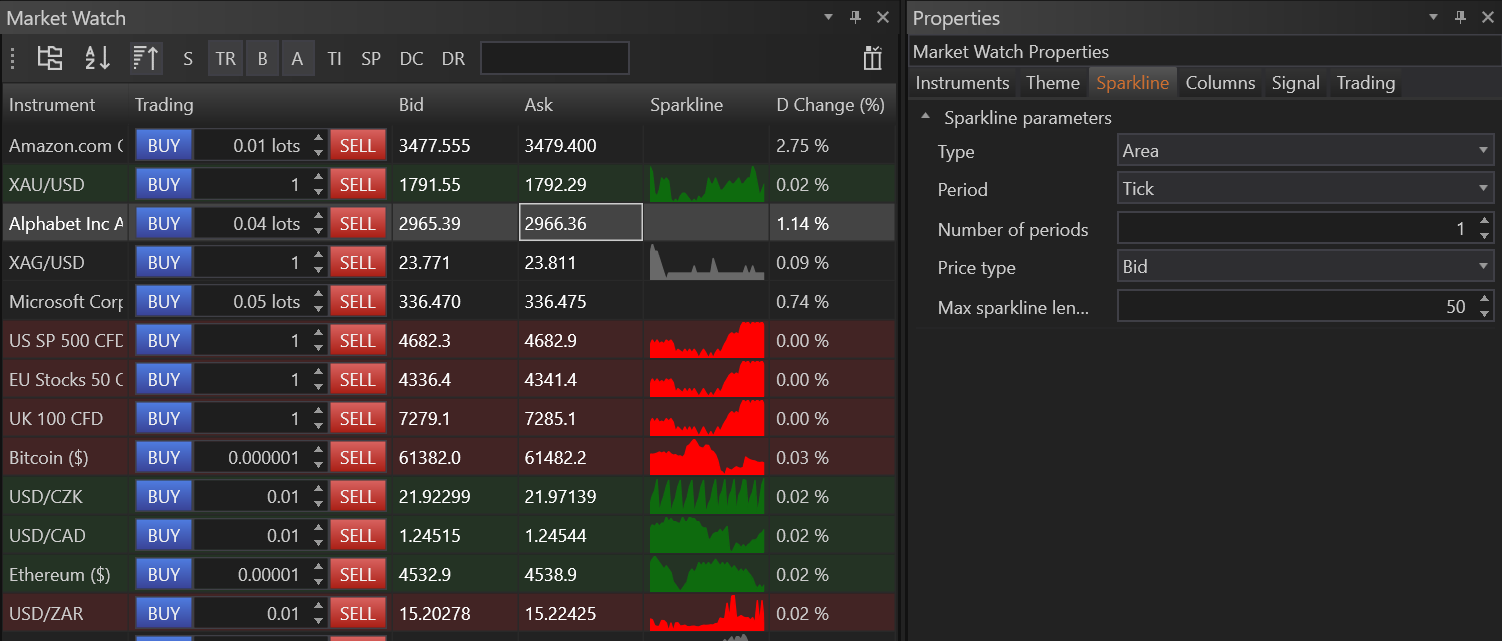The image size is (1502, 641).
Task: Click the ascending sort order icon
Action: pyautogui.click(x=145, y=59)
